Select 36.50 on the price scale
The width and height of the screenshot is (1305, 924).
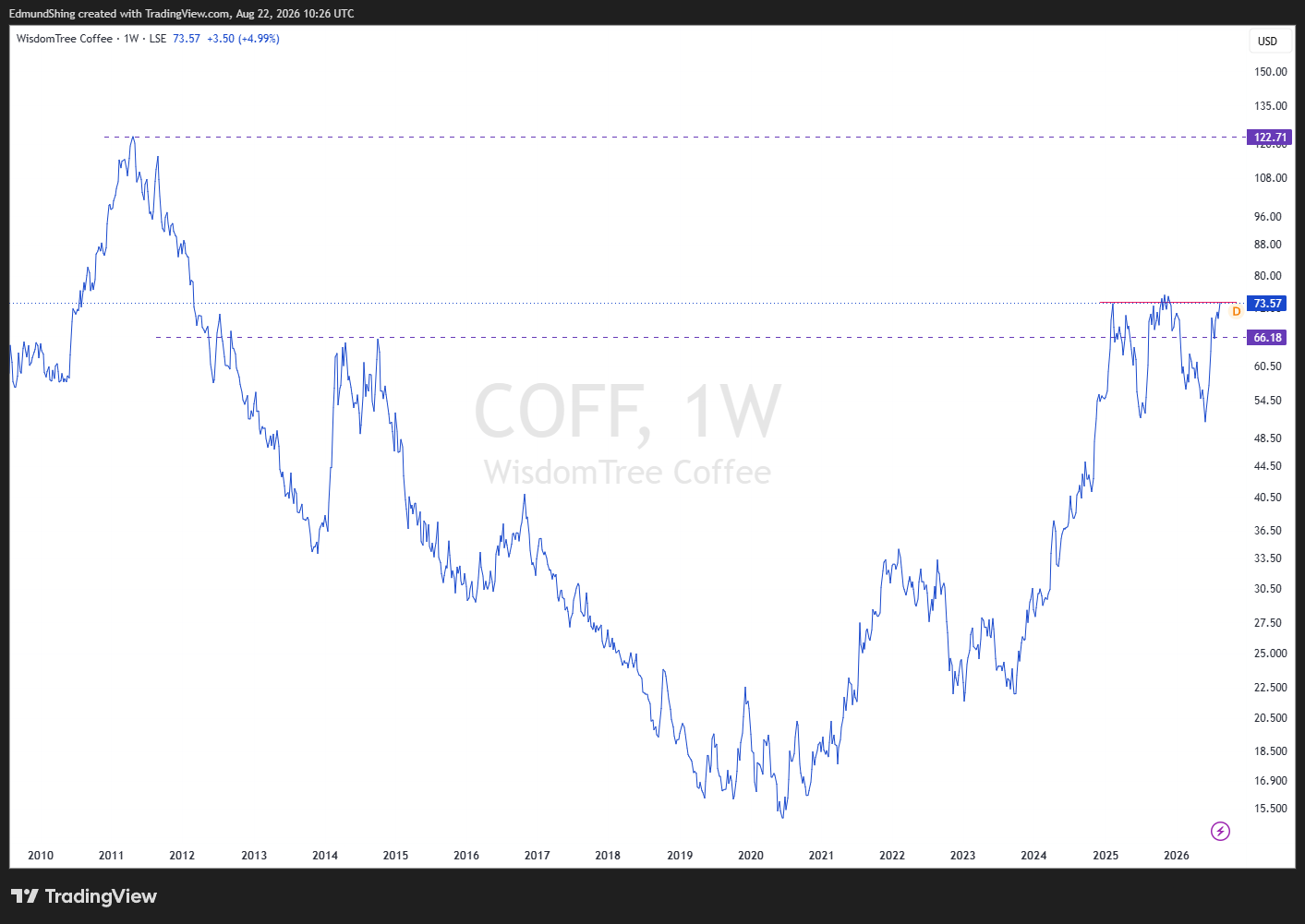(x=1267, y=531)
